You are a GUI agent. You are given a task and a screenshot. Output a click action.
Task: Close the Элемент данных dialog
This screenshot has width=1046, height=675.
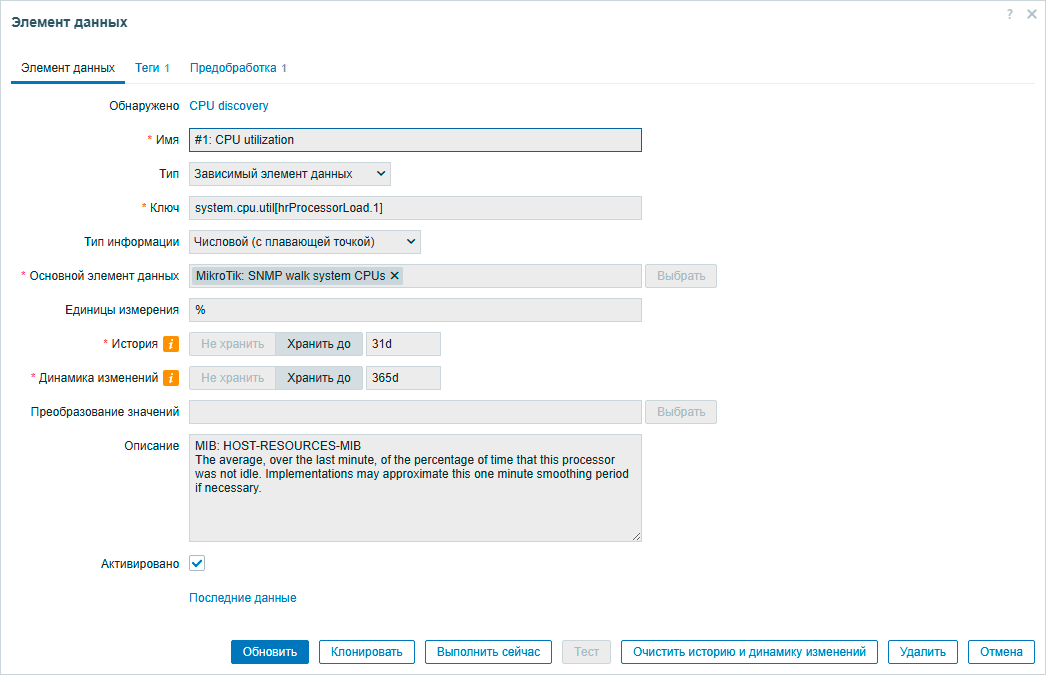tap(1031, 14)
